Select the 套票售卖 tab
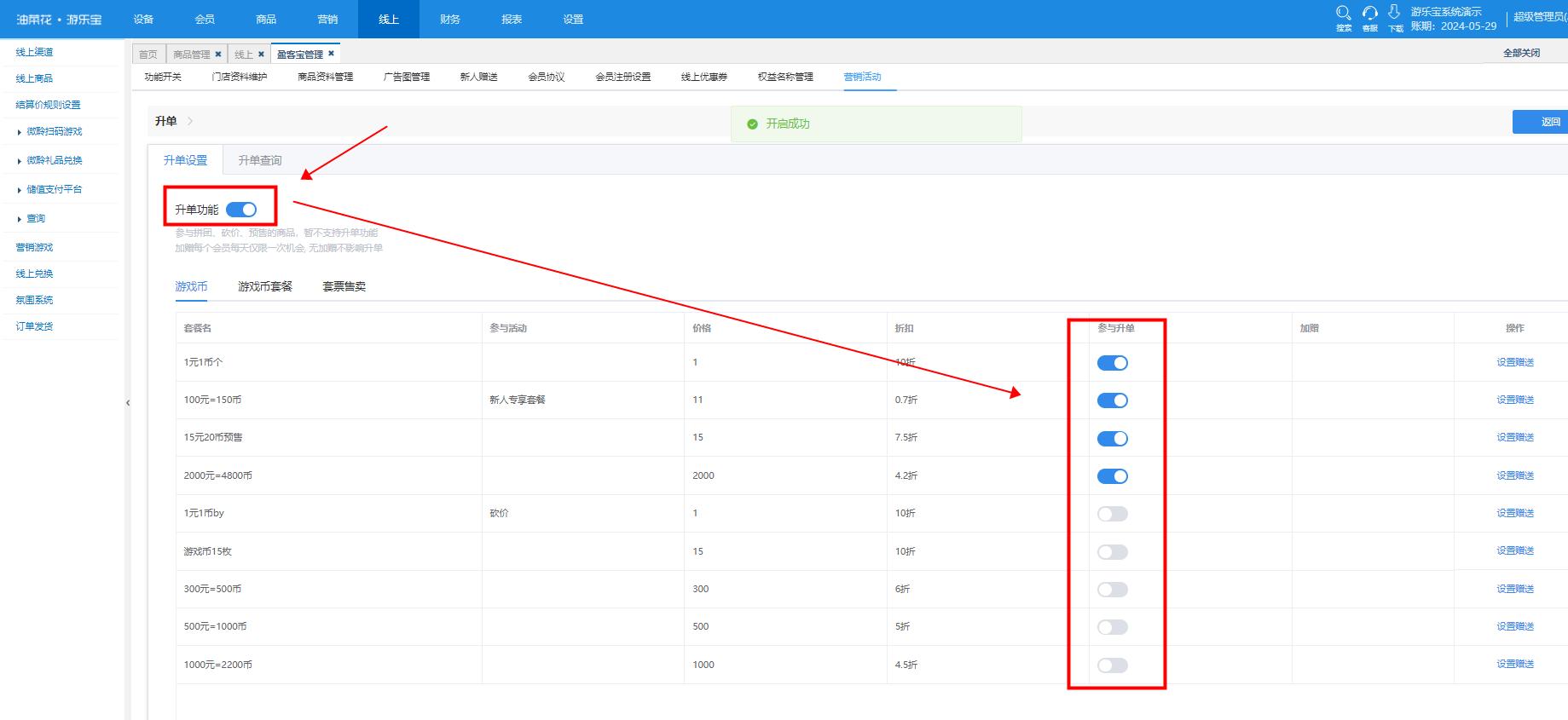 344,286
